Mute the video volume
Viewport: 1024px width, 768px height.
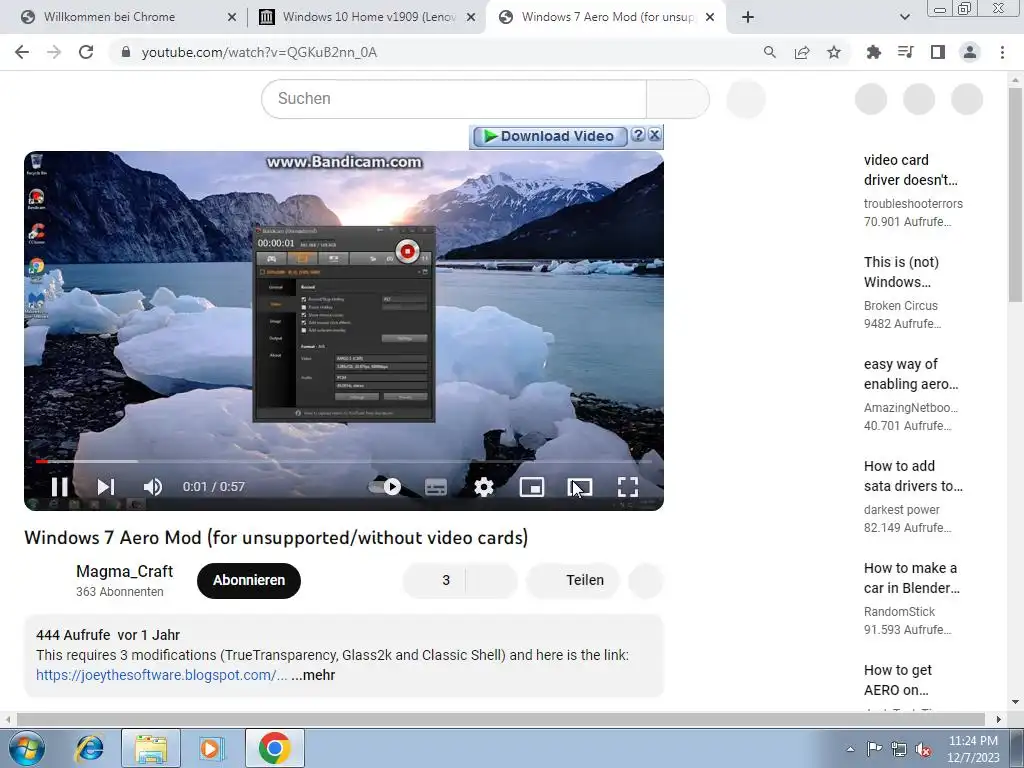click(x=153, y=487)
